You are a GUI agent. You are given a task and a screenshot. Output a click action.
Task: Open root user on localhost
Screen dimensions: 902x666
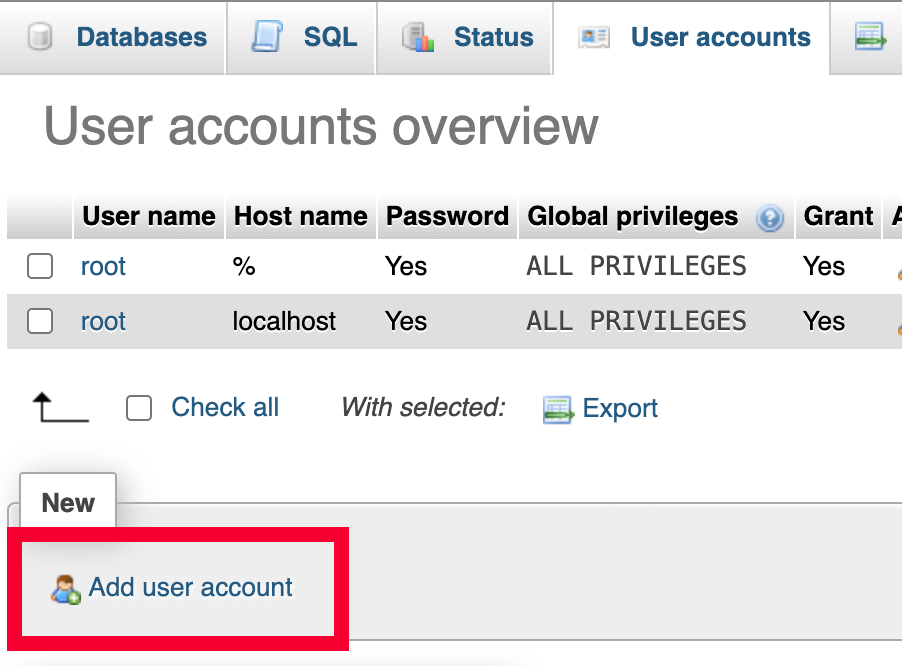click(103, 321)
